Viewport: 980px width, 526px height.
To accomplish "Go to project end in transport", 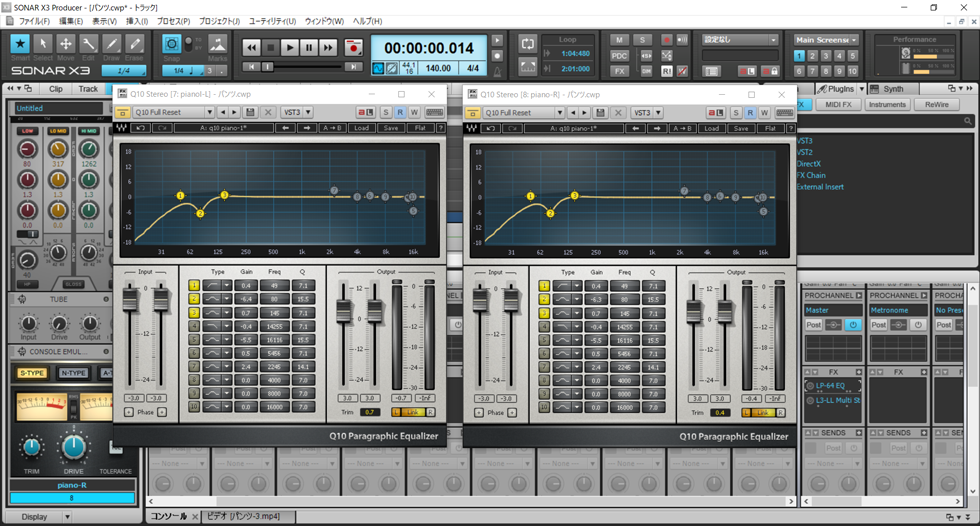I will pos(353,67).
